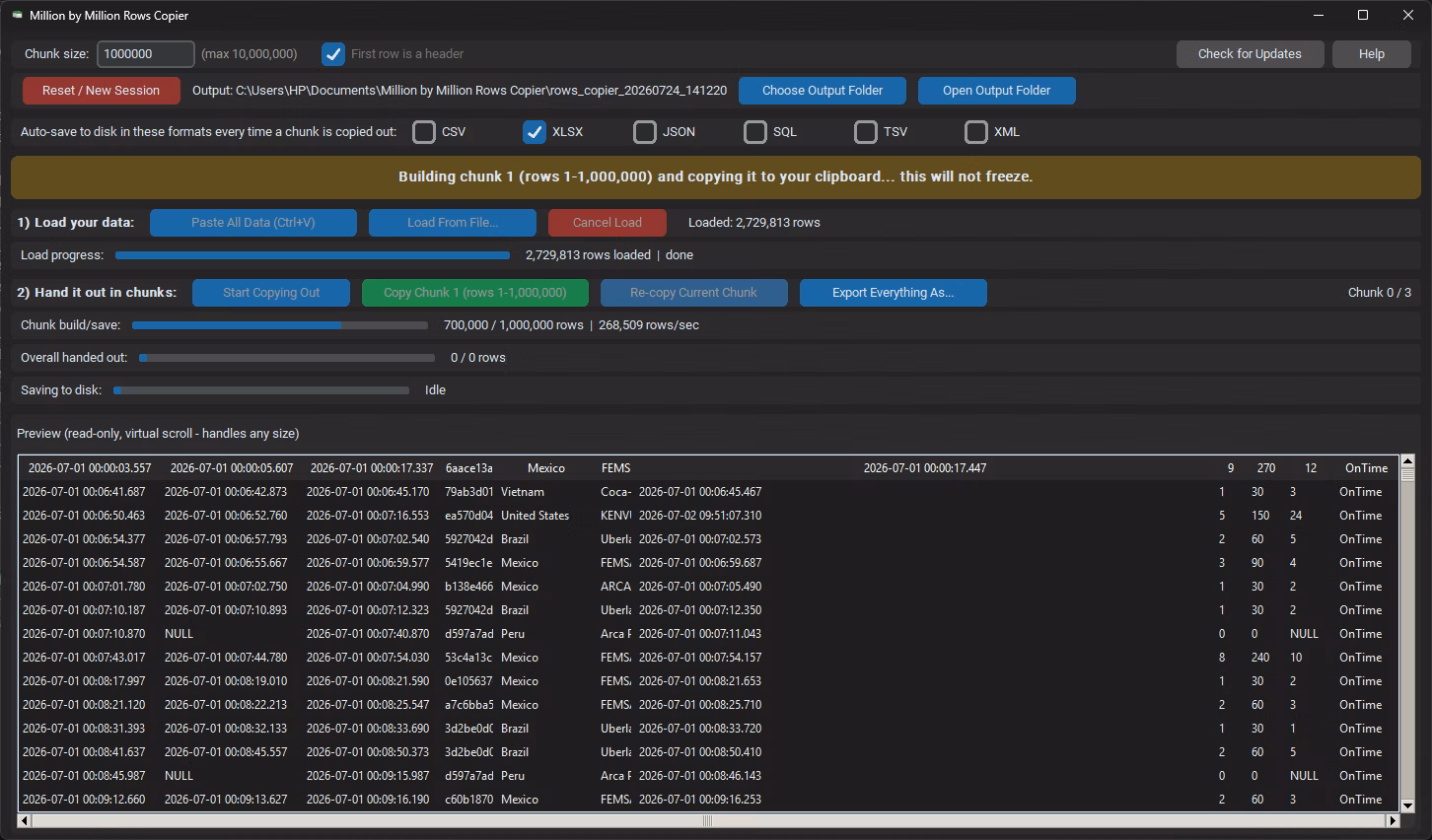
Task: Click the app icon in title bar
Action: coord(17,15)
